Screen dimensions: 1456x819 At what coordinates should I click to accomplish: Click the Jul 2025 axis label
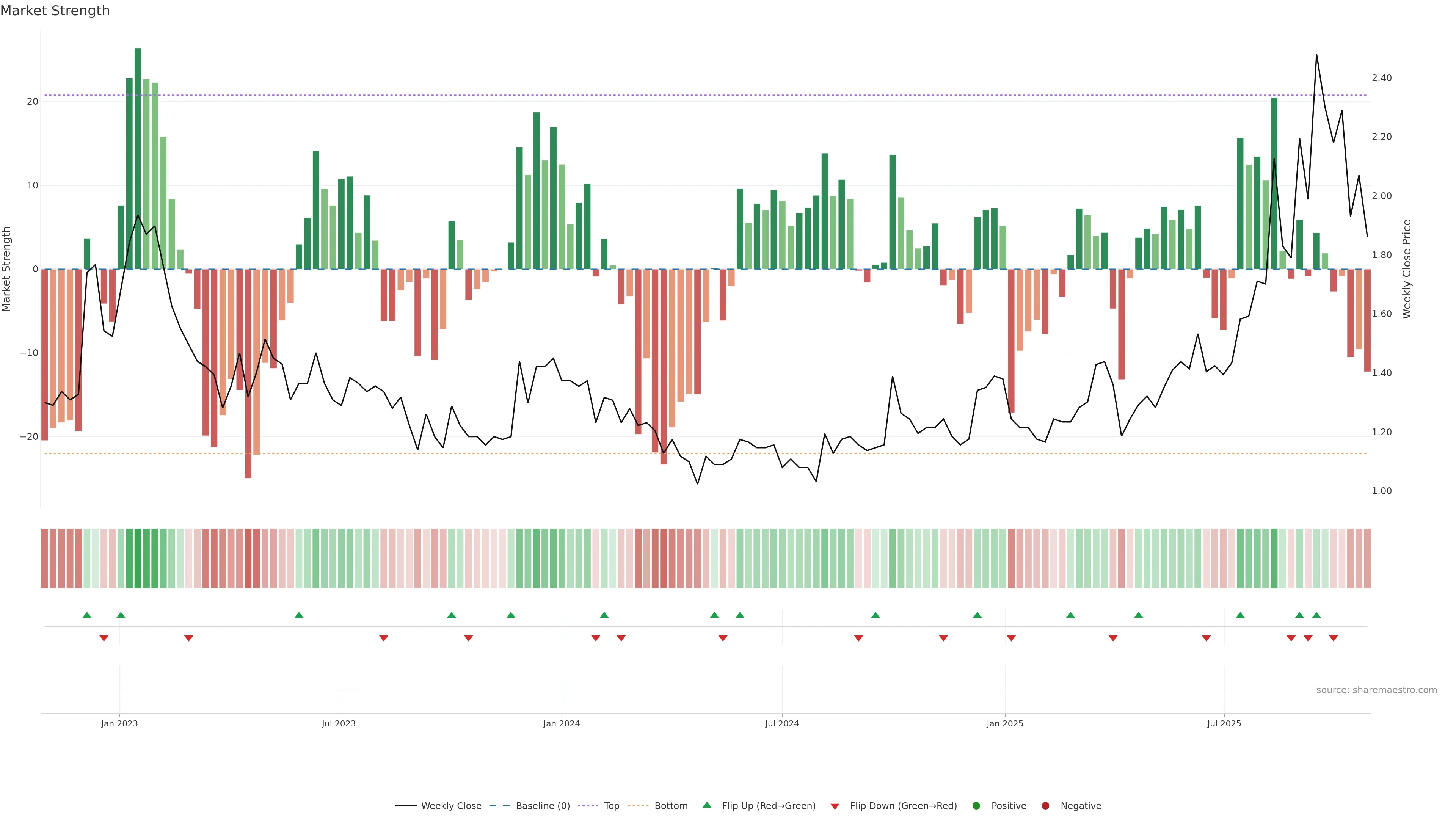tap(1224, 723)
